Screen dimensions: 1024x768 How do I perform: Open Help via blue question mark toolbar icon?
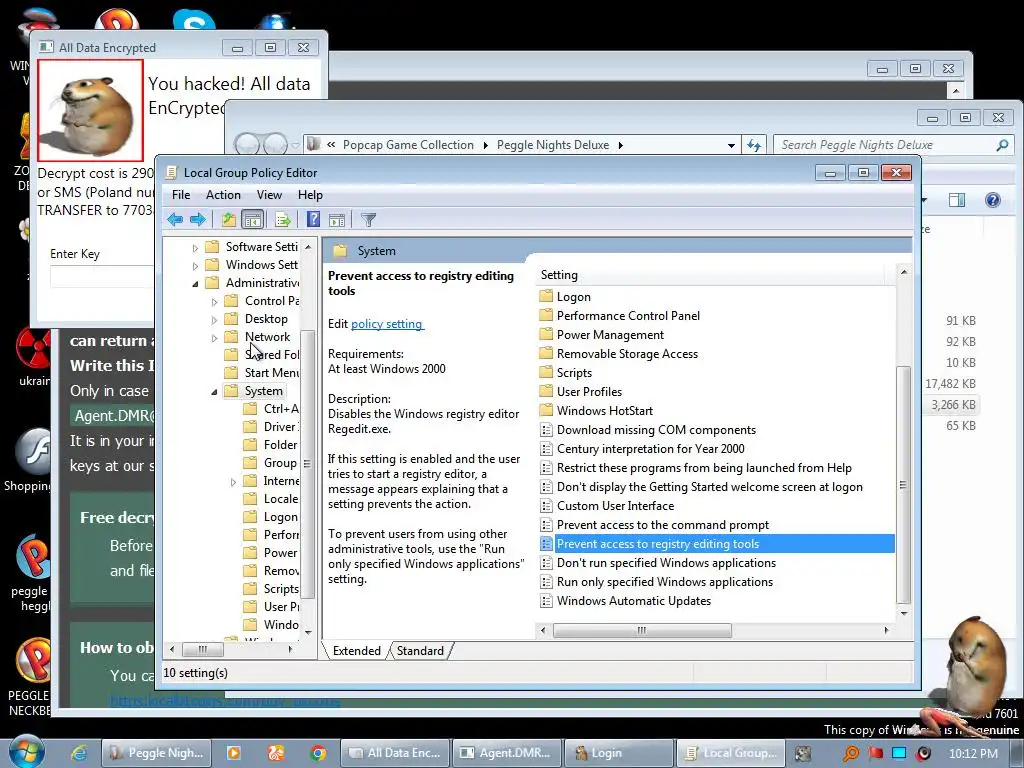[313, 220]
